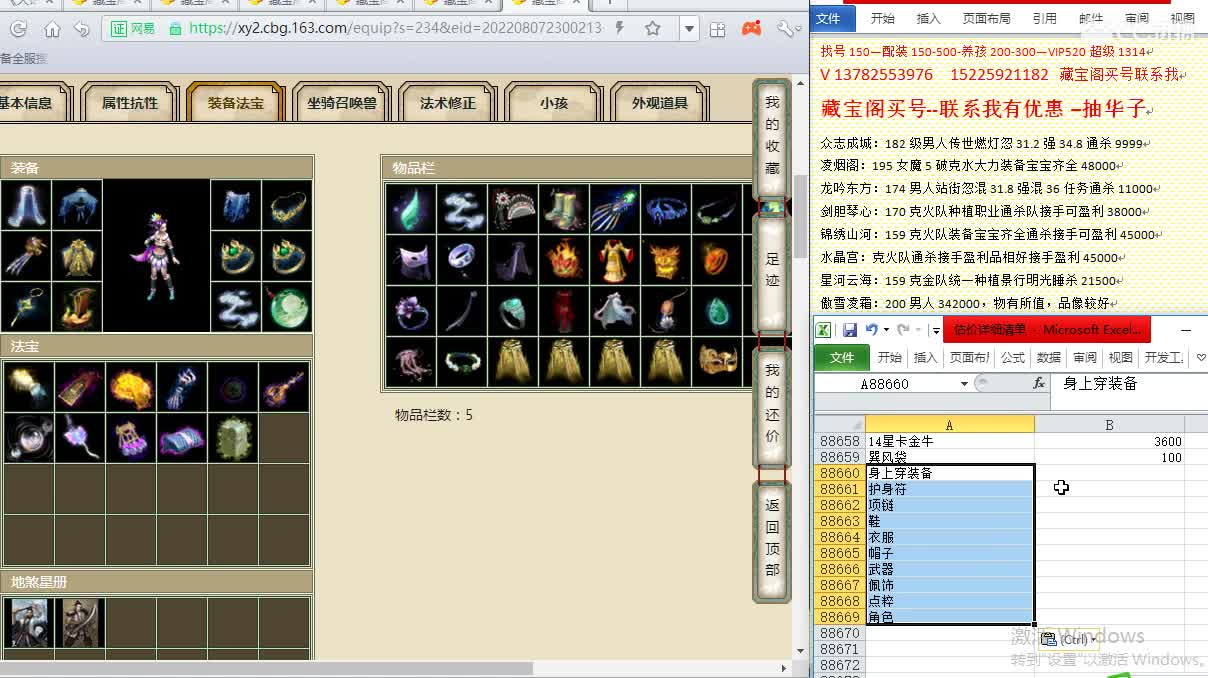Click the red cloak inventory item
The width and height of the screenshot is (1208, 678).
coord(564,312)
